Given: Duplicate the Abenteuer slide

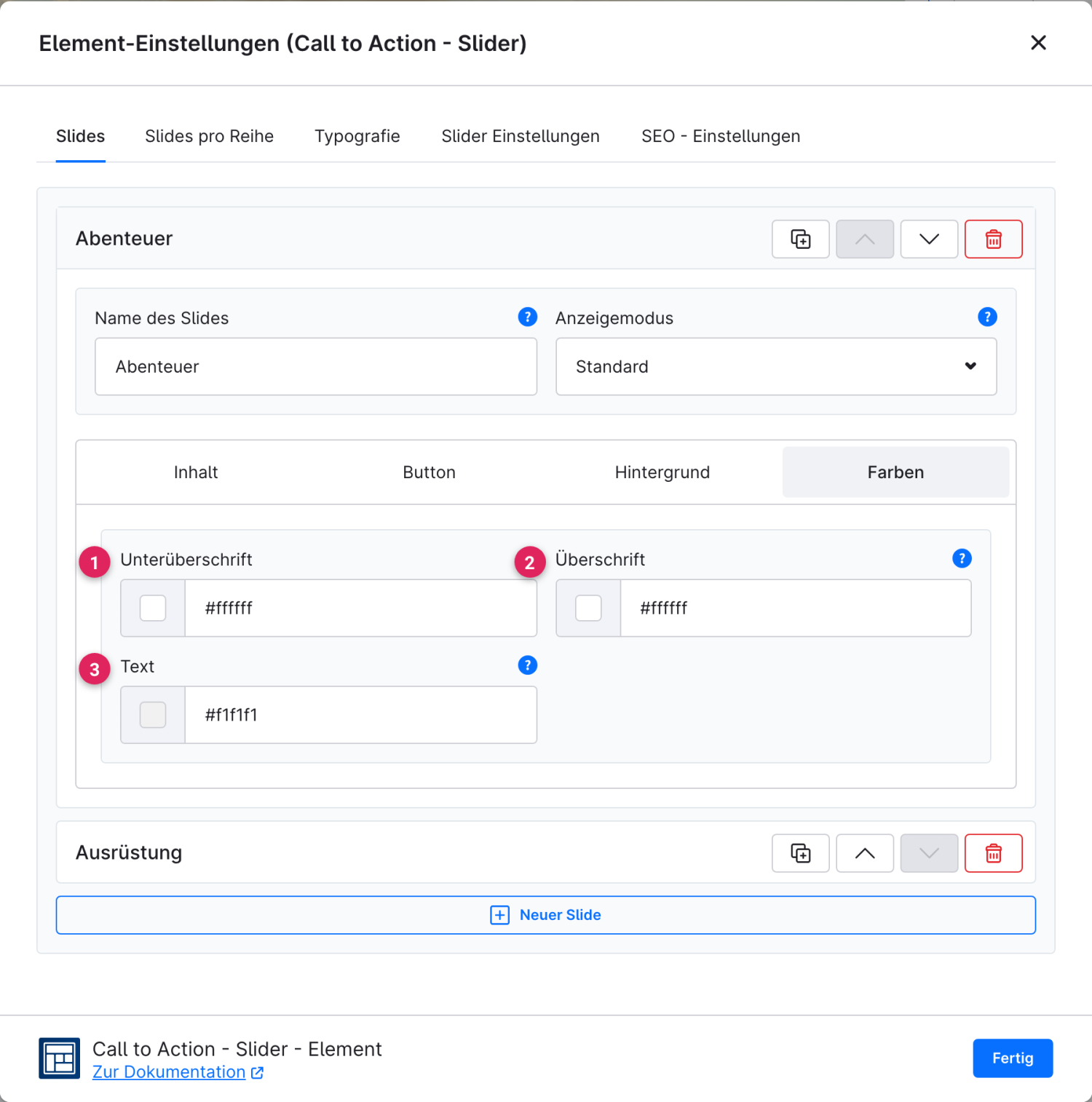Looking at the screenshot, I should point(800,239).
